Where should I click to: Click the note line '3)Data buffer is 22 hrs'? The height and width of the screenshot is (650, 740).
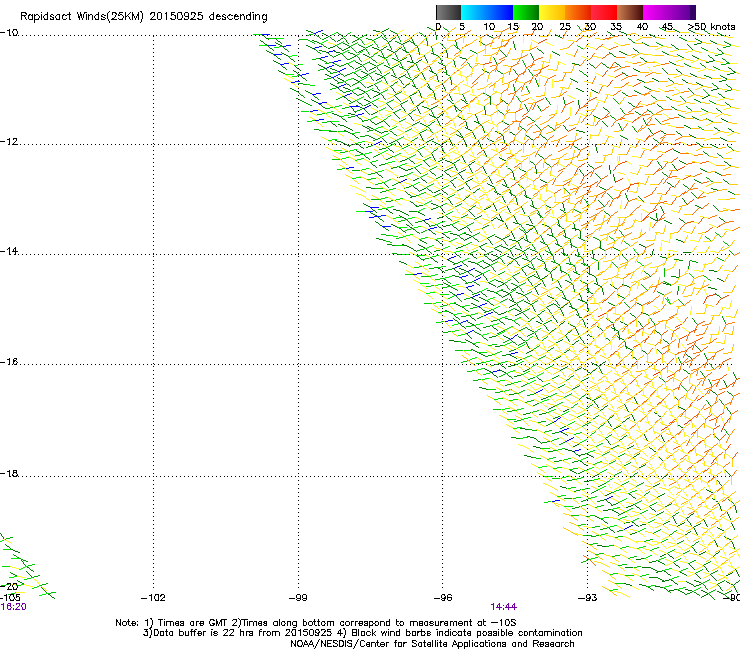pyautogui.click(x=362, y=633)
